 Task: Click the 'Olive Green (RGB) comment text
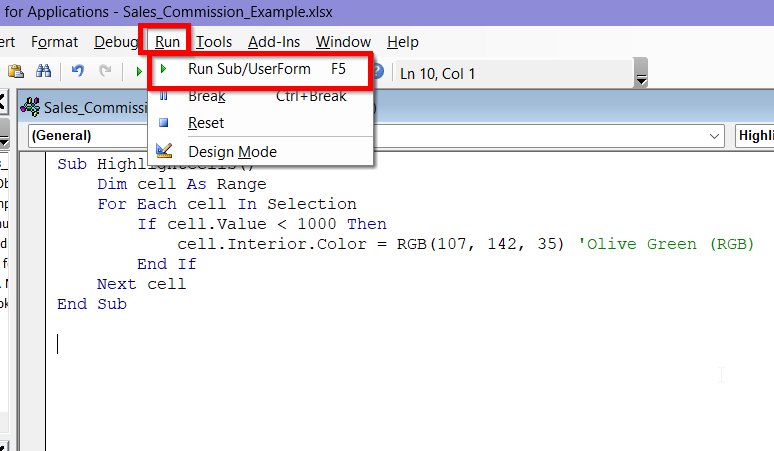coord(666,244)
